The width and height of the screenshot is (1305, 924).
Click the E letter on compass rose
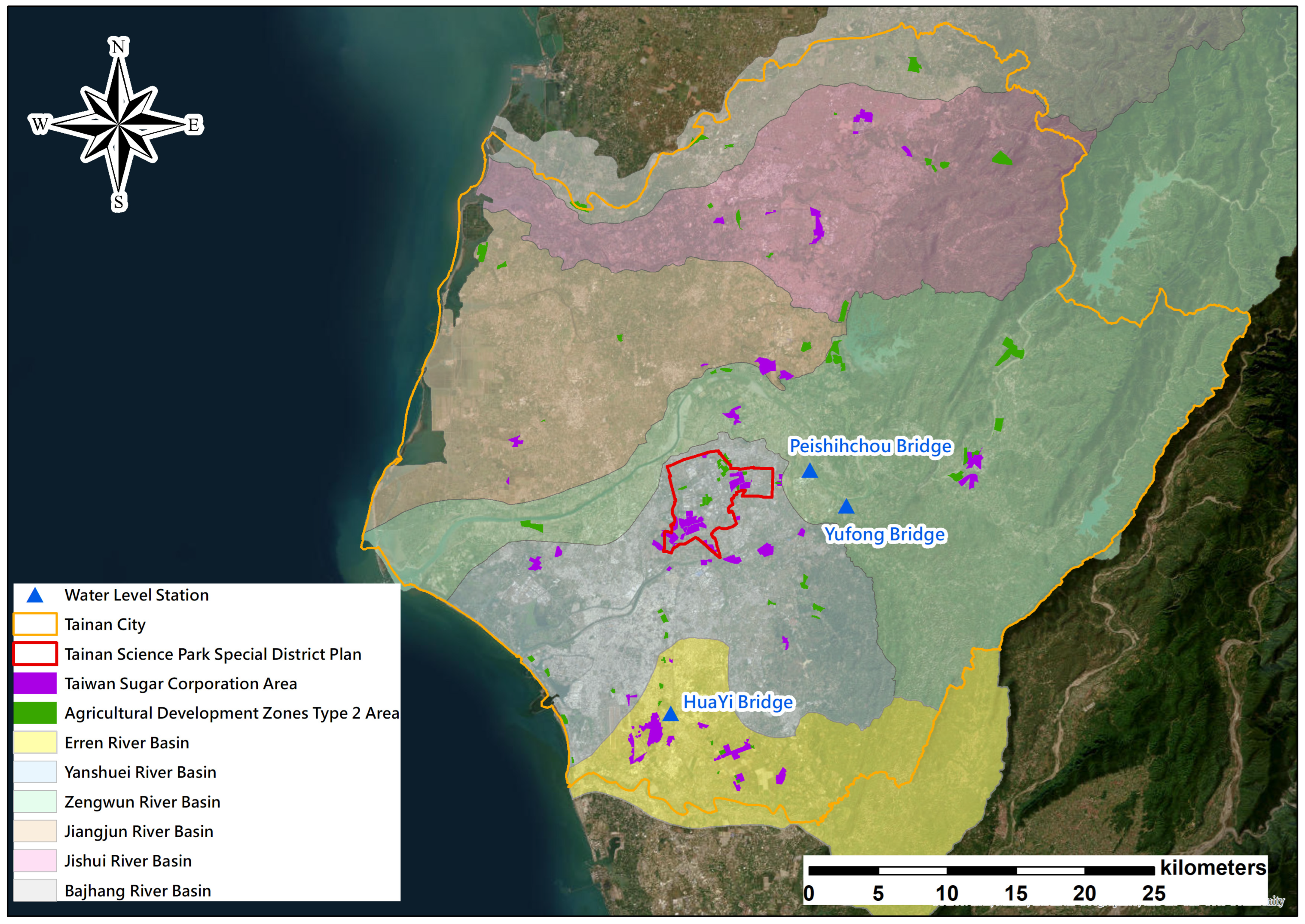pos(193,125)
